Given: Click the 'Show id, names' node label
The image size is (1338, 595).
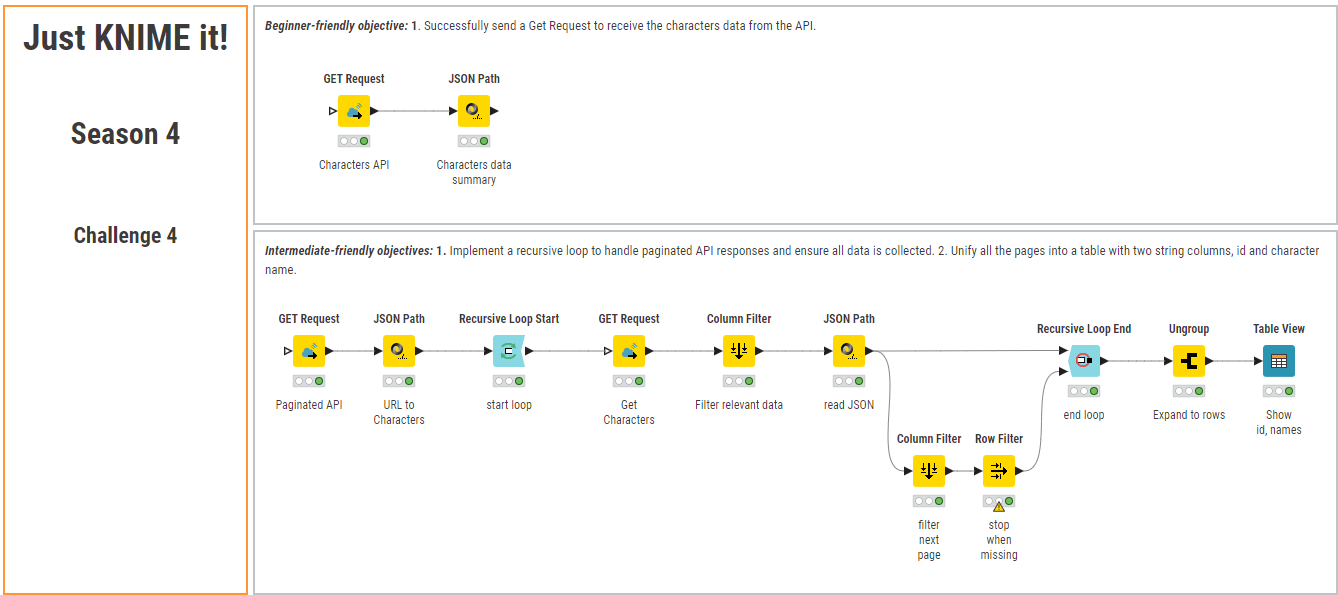Looking at the screenshot, I should (x=1279, y=422).
